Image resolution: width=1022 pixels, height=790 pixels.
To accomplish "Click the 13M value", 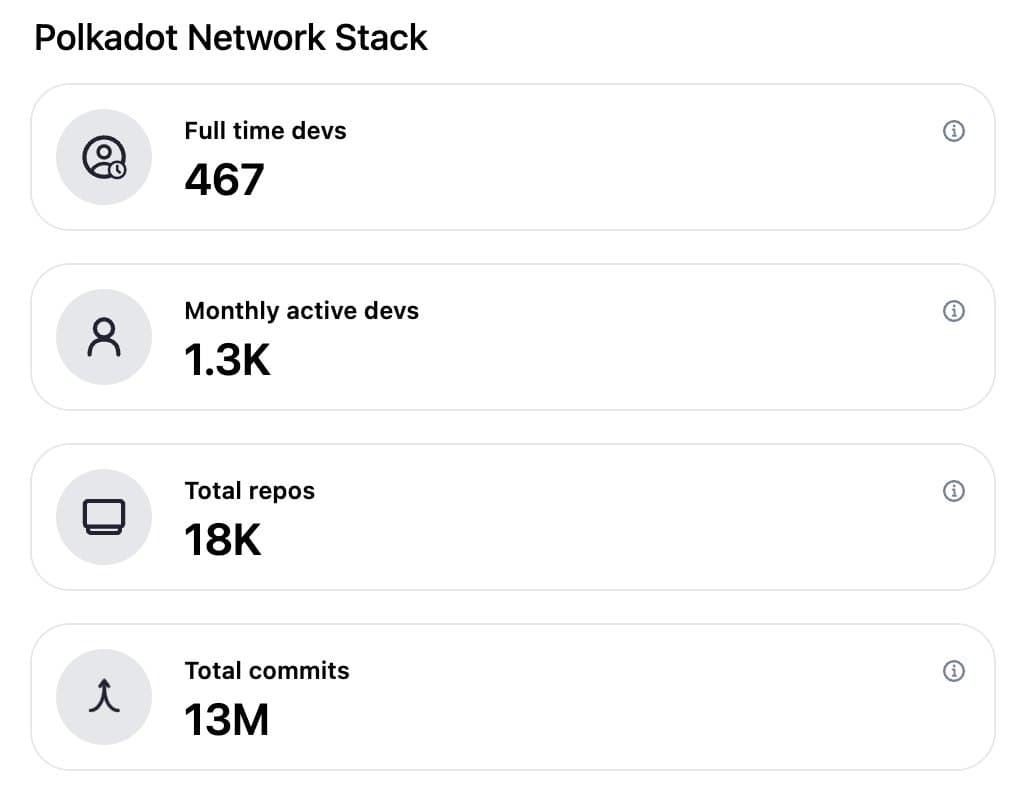I will tap(226, 720).
